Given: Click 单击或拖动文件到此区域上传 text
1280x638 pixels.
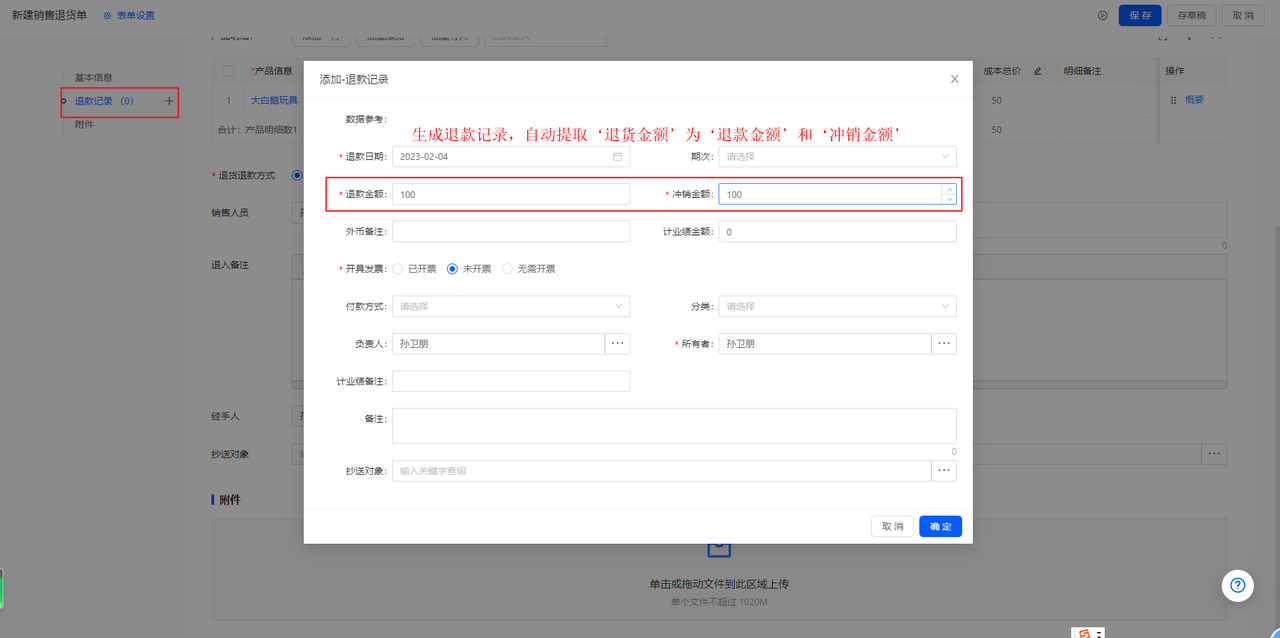Looking at the screenshot, I should tap(719, 584).
